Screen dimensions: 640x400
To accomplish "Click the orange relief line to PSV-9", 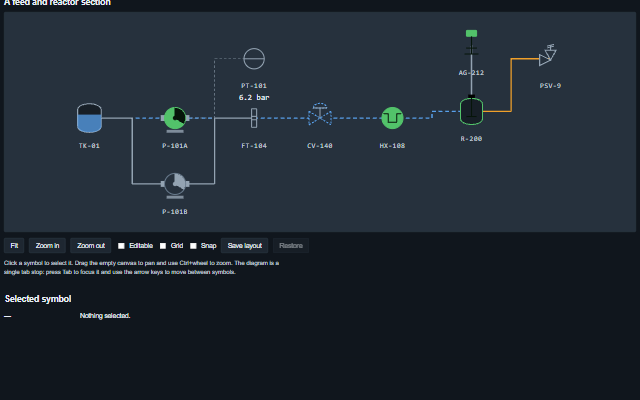I will pyautogui.click(x=511, y=85).
